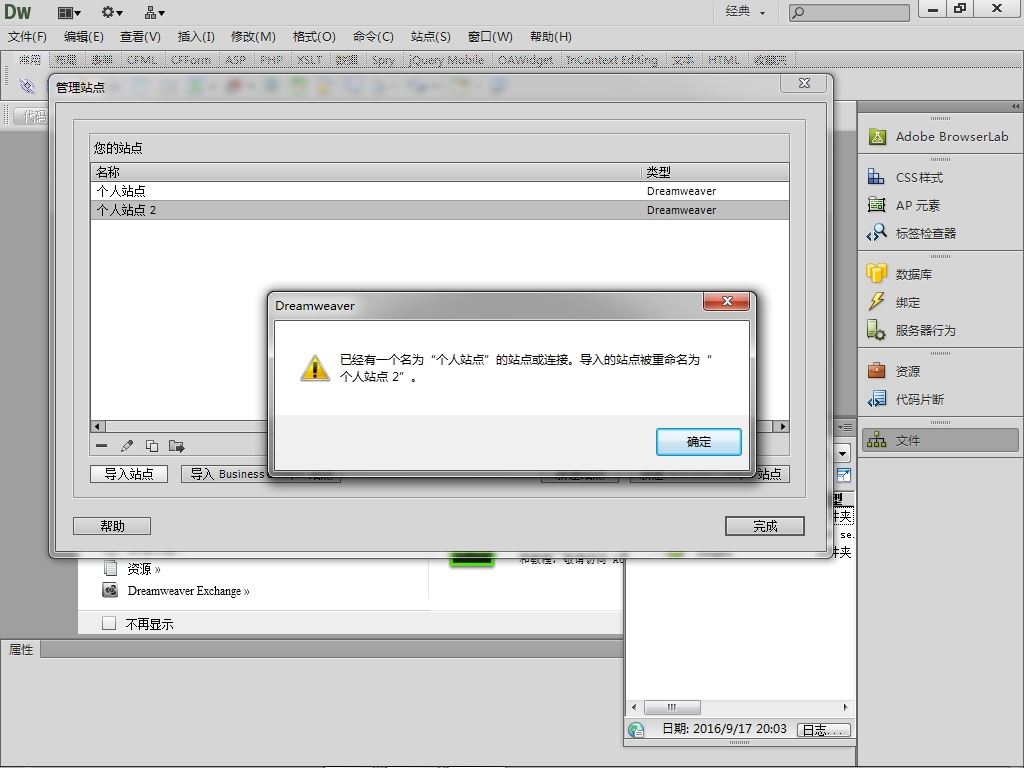1024x768 pixels.
Task: Tick the 不再显示 checkbox
Action: tap(109, 623)
